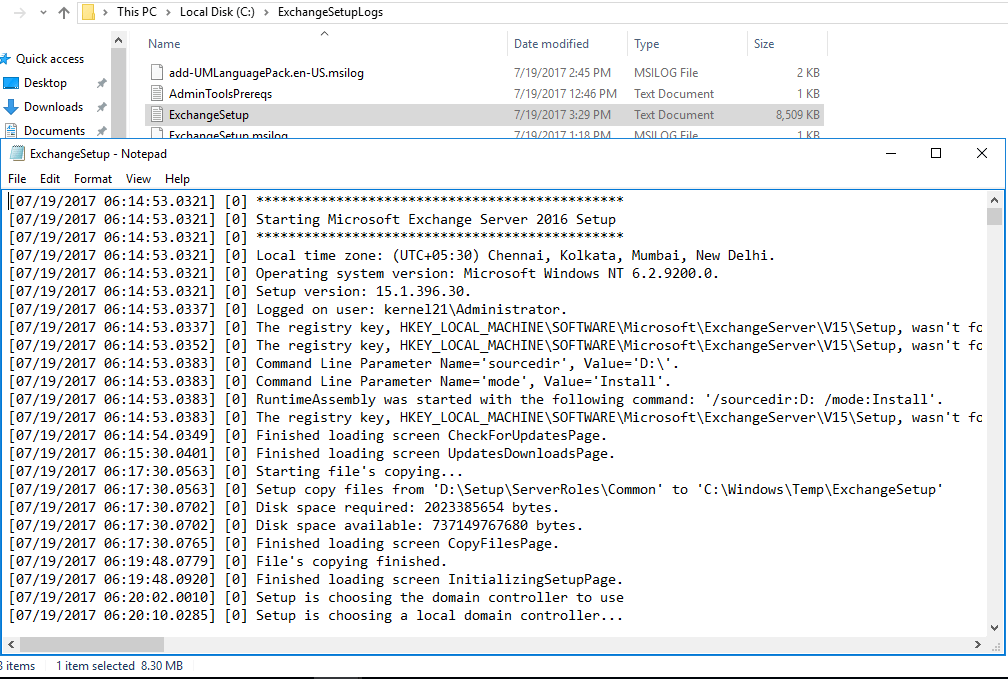
Task: Click the Desktop icon in the sidebar
Action: click(x=11, y=83)
